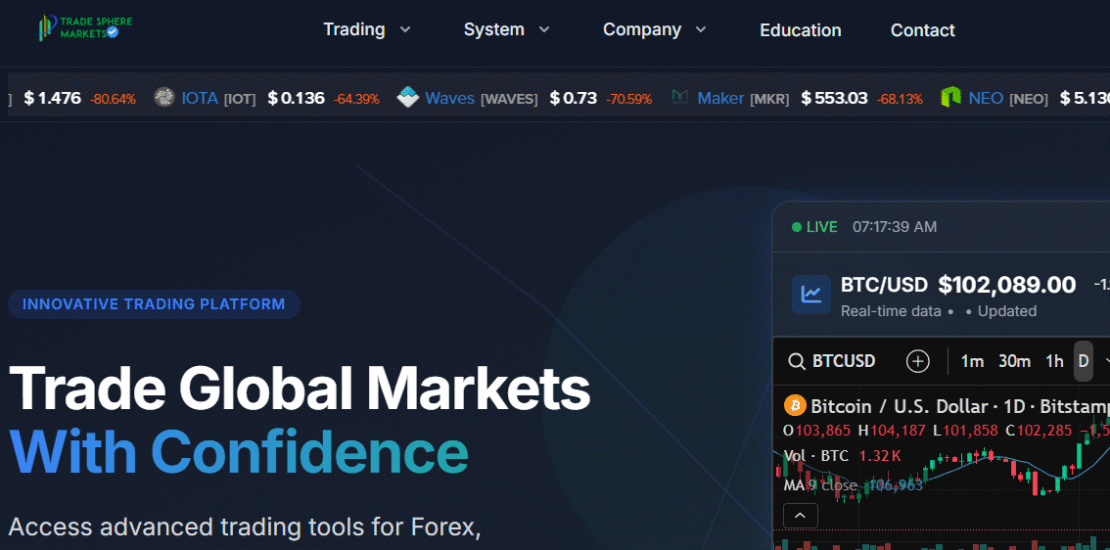Open the Company dropdown menu
This screenshot has height=550, width=1110.
tap(654, 30)
